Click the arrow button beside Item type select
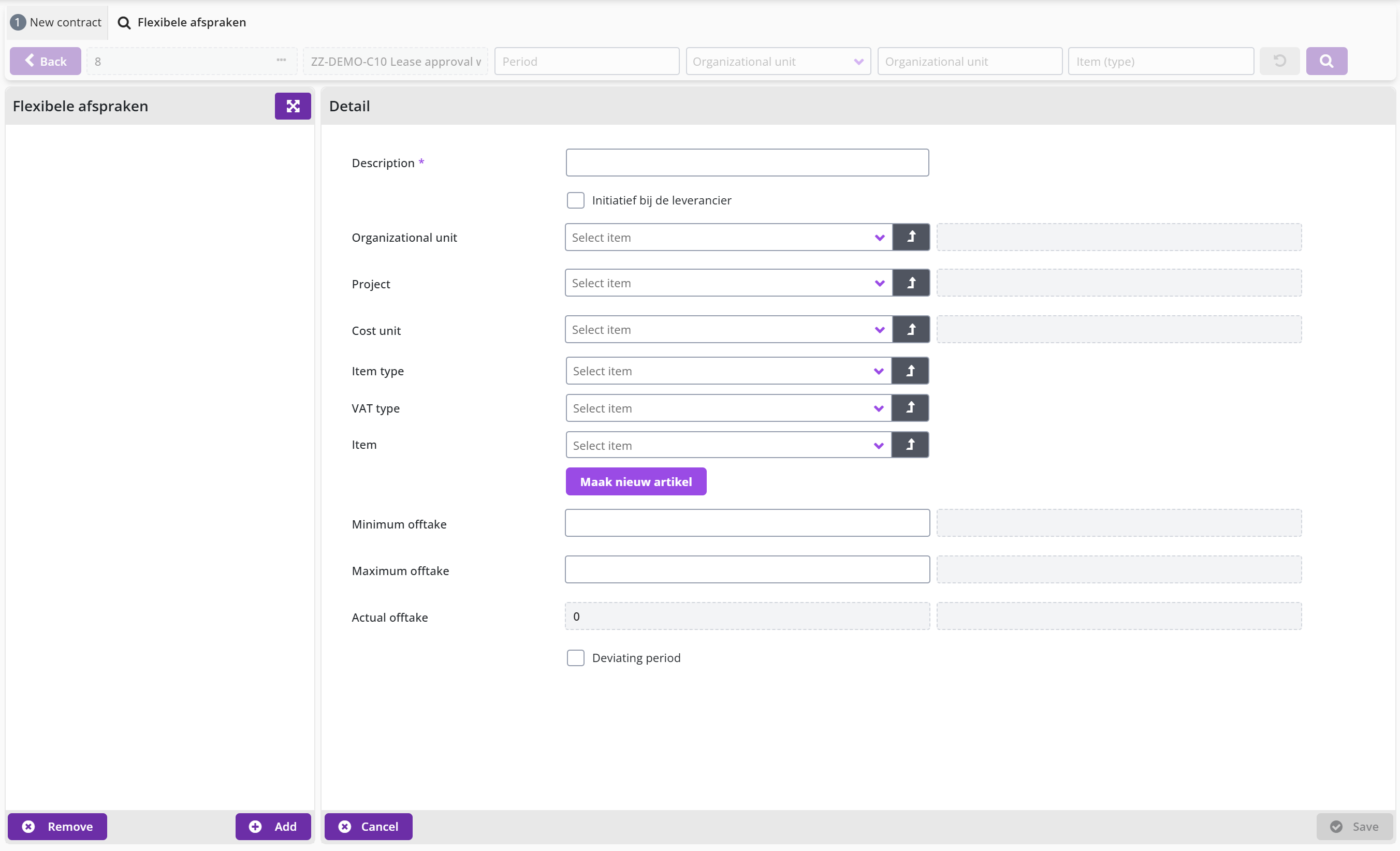 (x=910, y=371)
